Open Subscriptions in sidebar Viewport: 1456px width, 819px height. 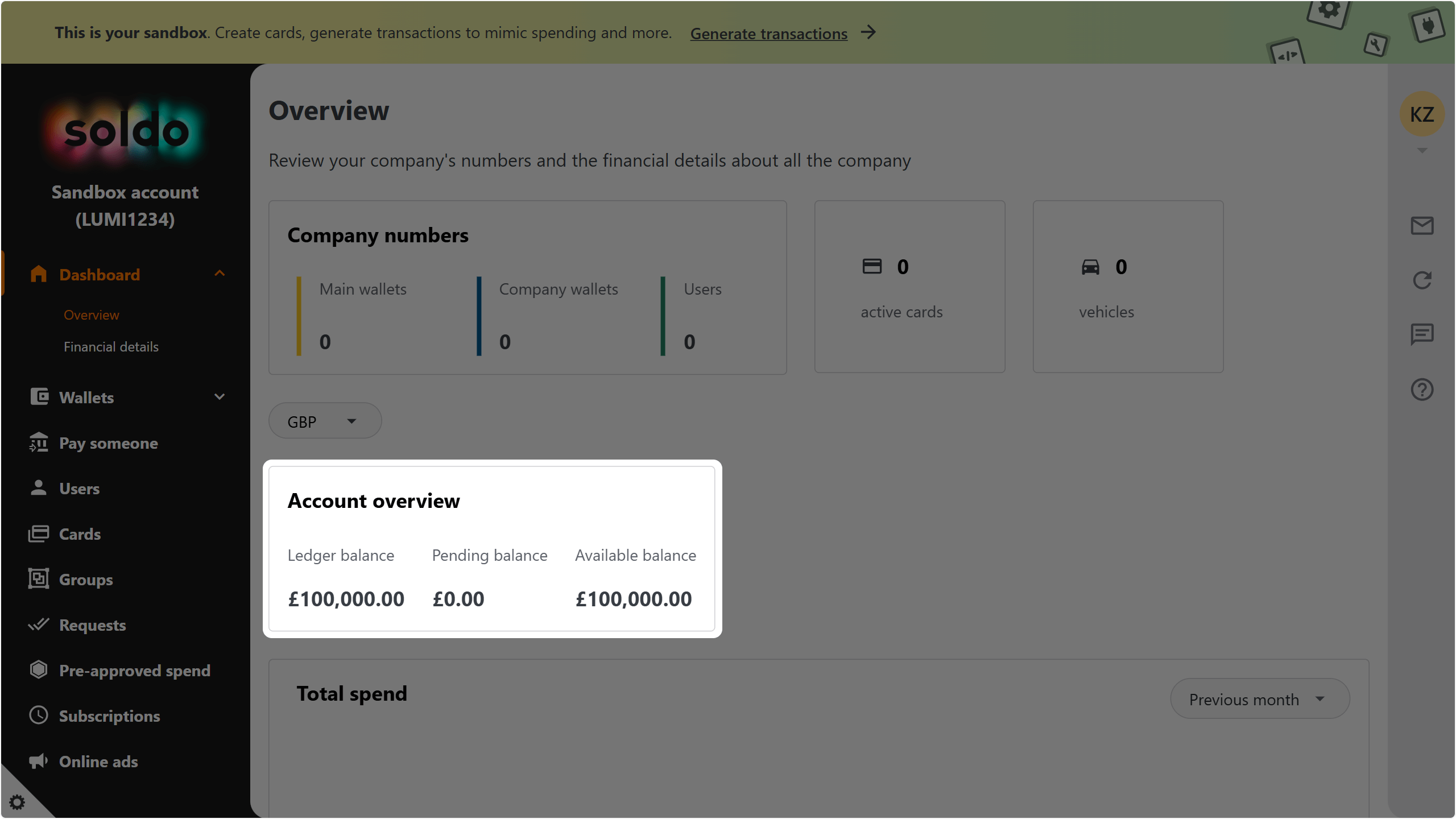click(x=110, y=716)
